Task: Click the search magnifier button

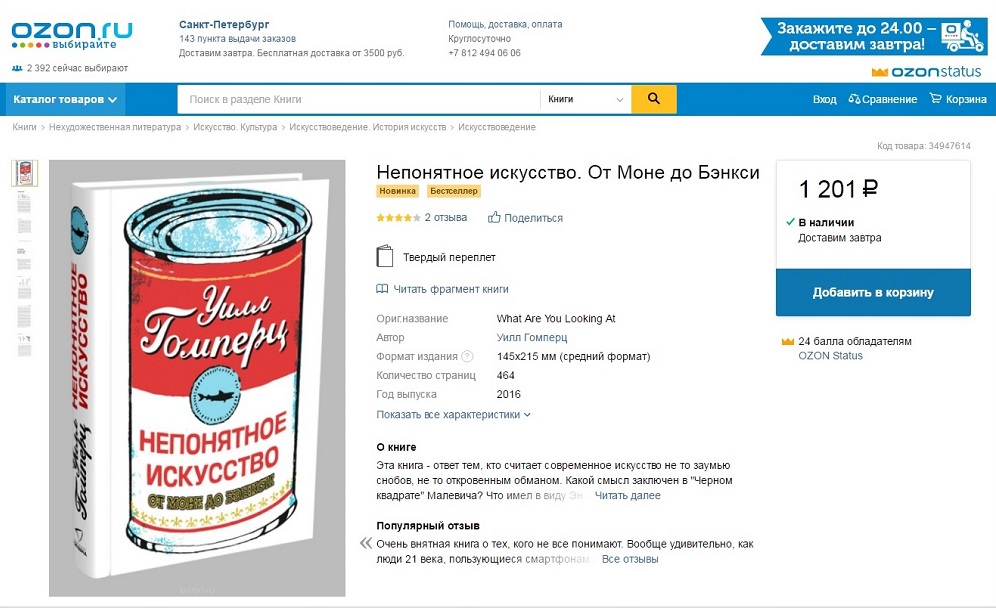Action: coord(655,100)
